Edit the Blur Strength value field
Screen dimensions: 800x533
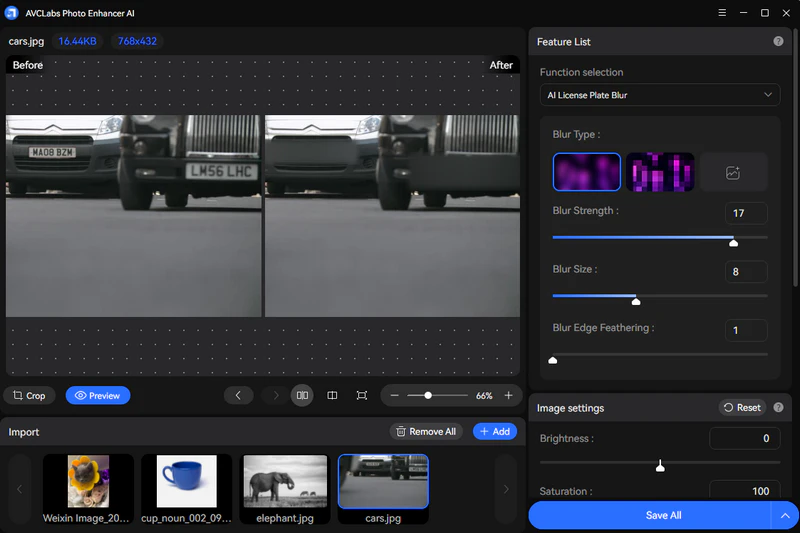(x=746, y=213)
